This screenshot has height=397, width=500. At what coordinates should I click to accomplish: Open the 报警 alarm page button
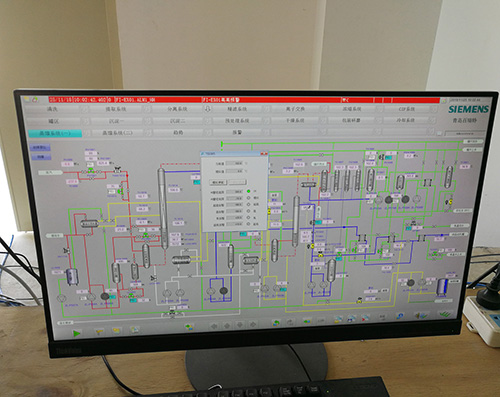point(237,132)
